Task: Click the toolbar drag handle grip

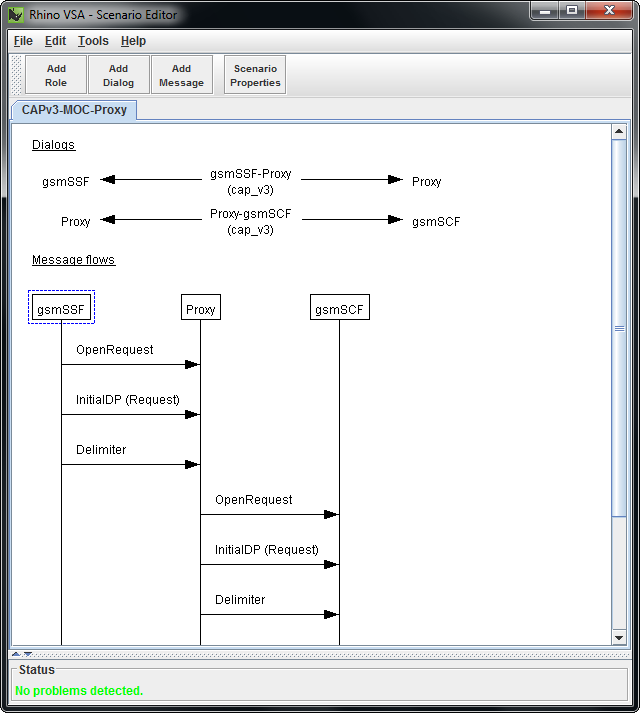Action: (17, 76)
